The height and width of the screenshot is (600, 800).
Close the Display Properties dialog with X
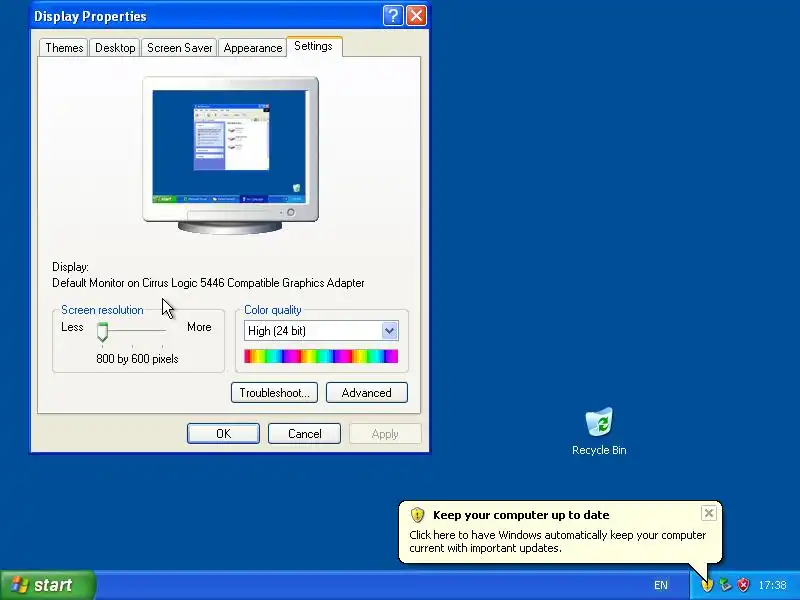[416, 16]
